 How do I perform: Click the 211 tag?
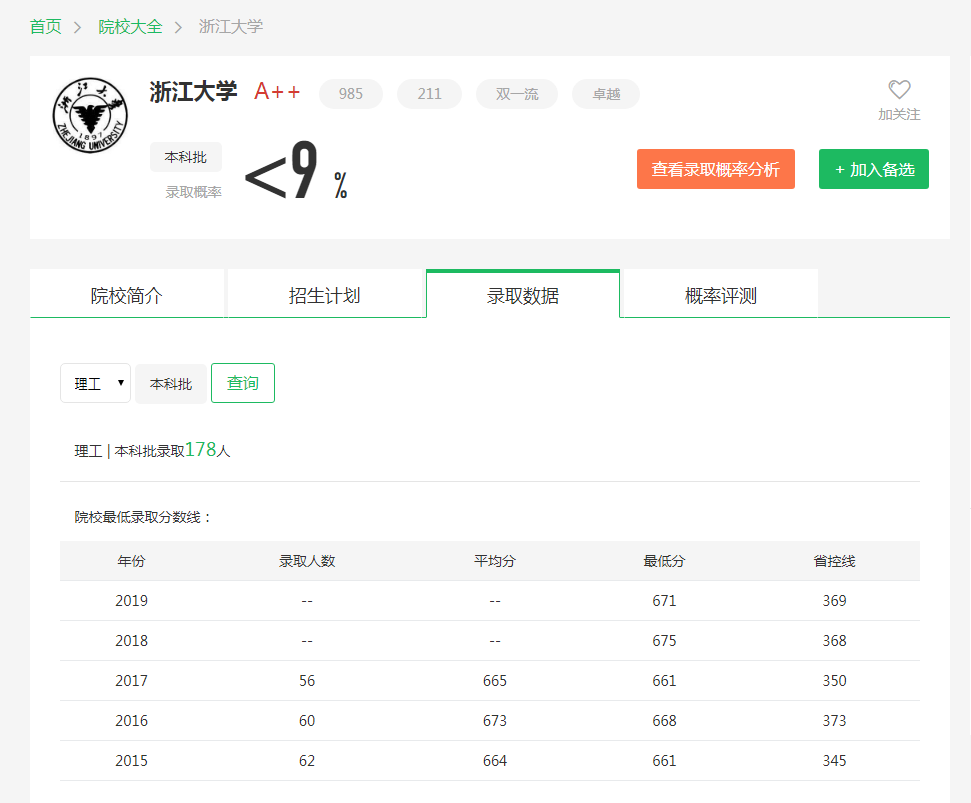coord(429,94)
